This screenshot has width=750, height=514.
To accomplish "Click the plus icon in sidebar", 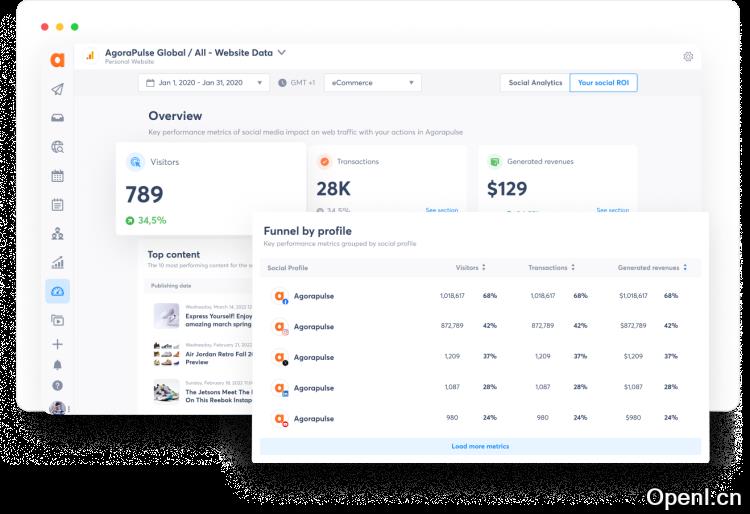I will [57, 344].
